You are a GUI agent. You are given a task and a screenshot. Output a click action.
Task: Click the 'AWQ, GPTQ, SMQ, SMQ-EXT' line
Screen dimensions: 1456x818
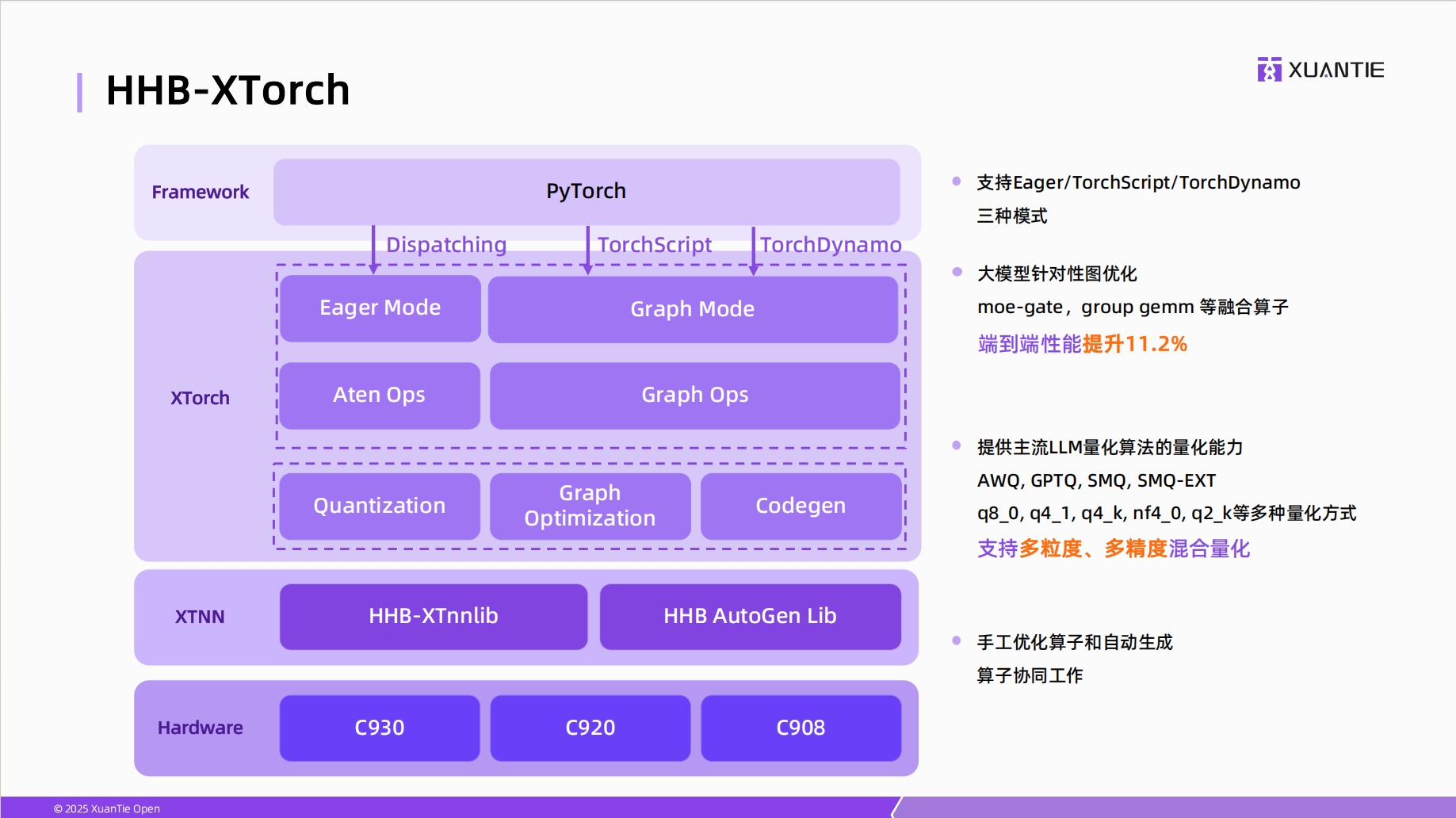1096,481
